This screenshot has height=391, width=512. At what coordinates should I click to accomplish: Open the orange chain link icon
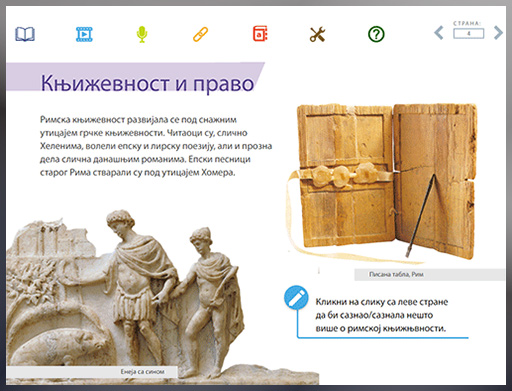(x=200, y=34)
